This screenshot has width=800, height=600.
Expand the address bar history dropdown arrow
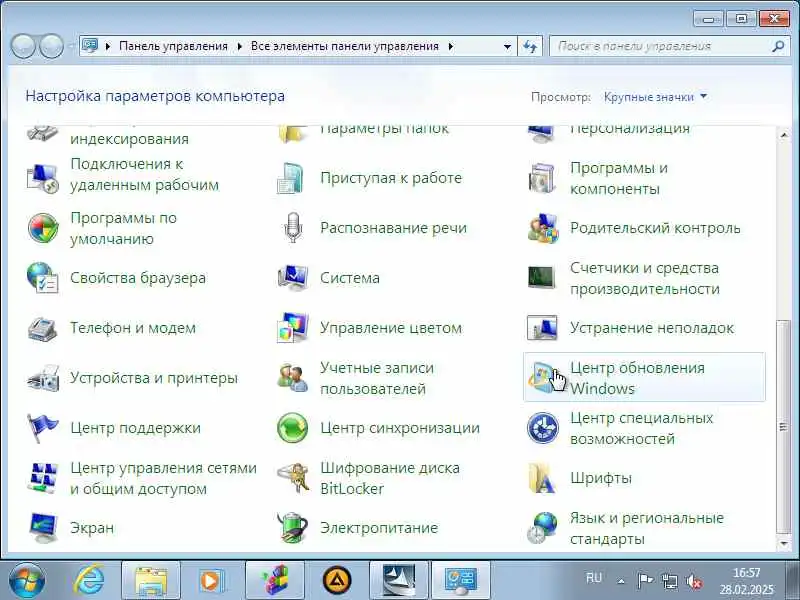point(507,46)
